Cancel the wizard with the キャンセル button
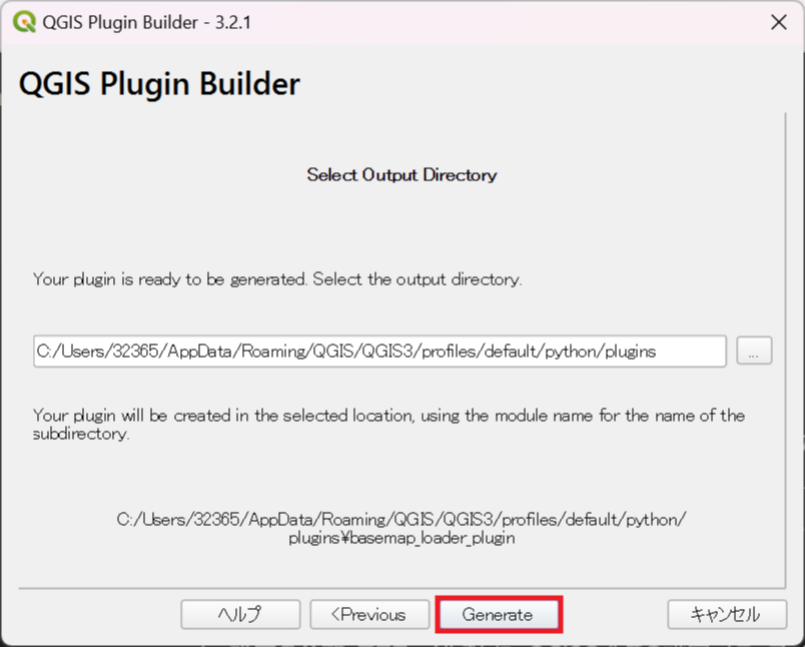 (x=726, y=614)
